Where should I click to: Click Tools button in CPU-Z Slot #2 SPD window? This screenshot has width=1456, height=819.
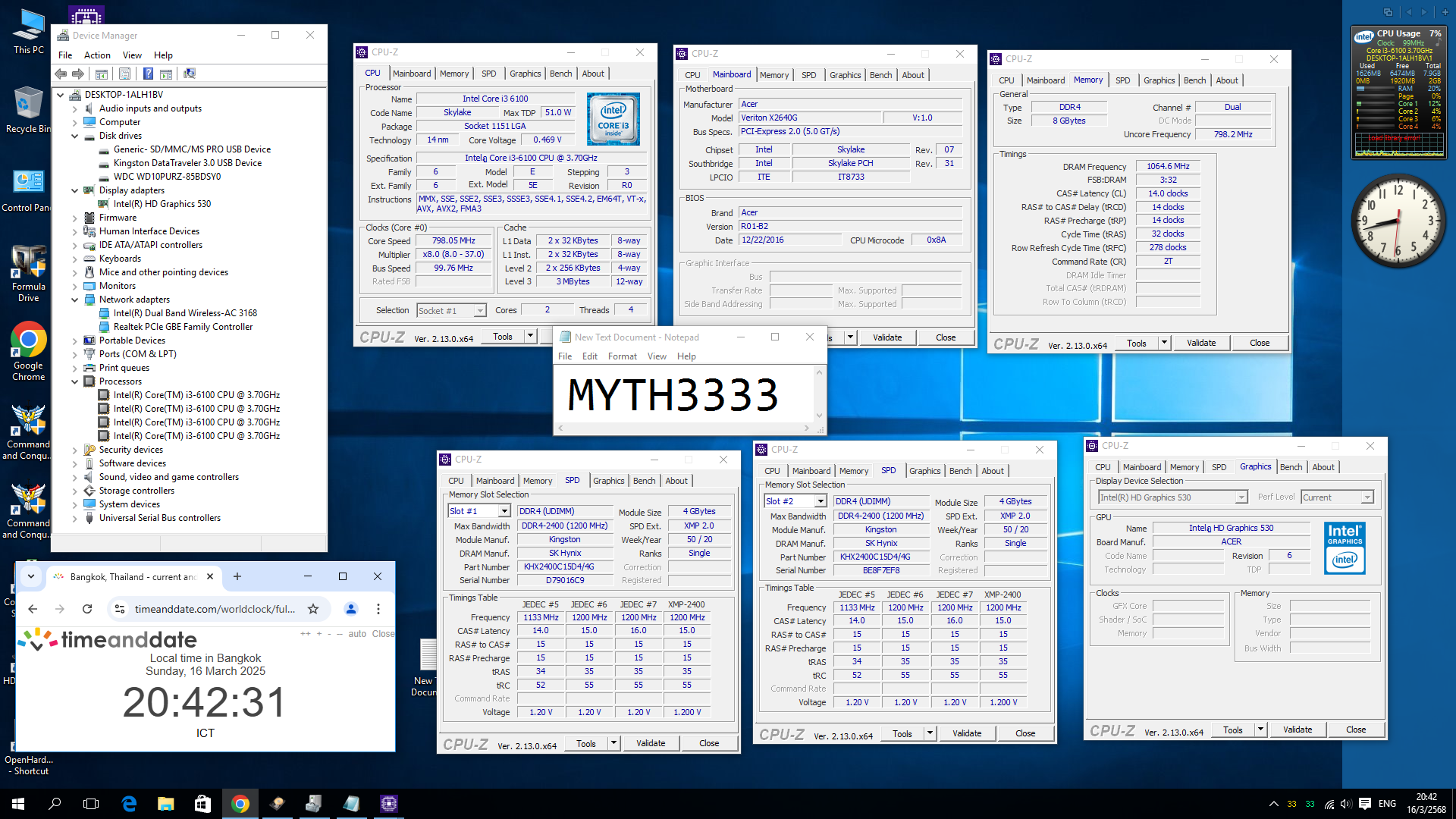pos(902,733)
